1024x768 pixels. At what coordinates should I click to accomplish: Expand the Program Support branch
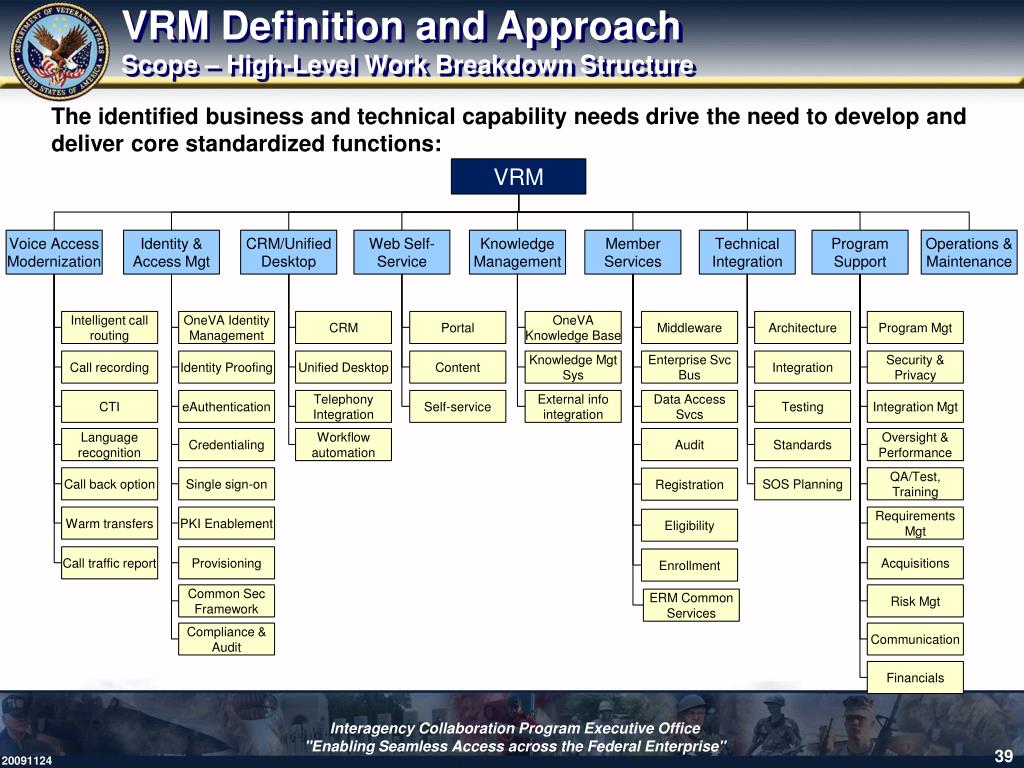(859, 251)
